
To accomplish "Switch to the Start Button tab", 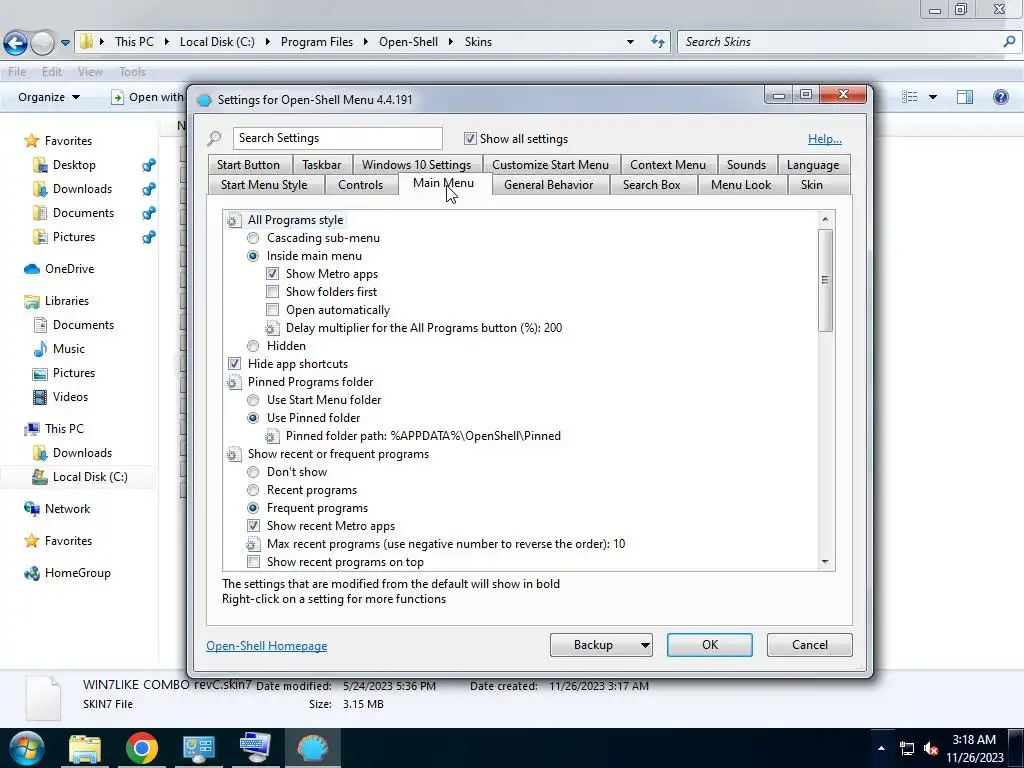I will pos(248,165).
